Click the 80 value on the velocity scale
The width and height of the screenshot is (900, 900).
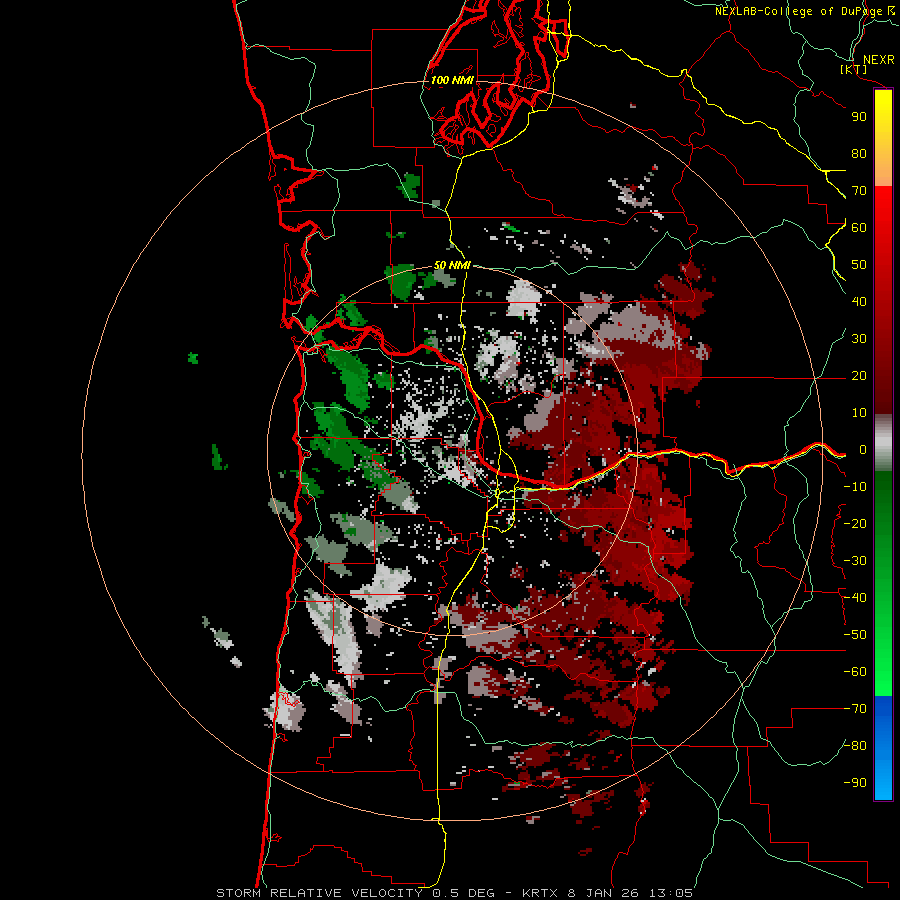click(x=859, y=153)
